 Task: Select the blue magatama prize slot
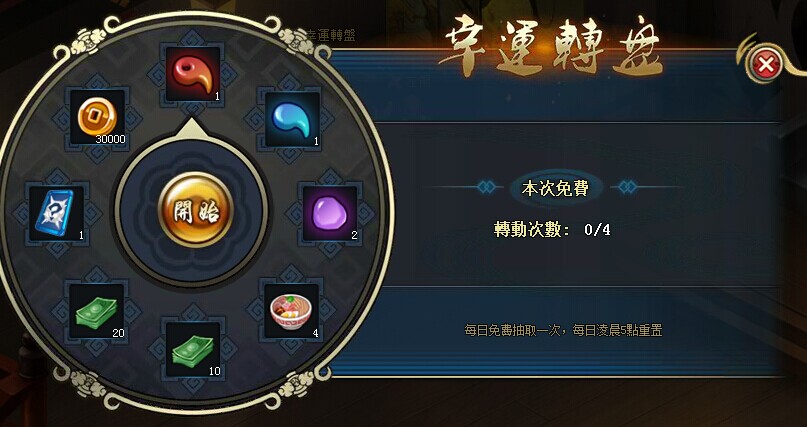coord(292,119)
